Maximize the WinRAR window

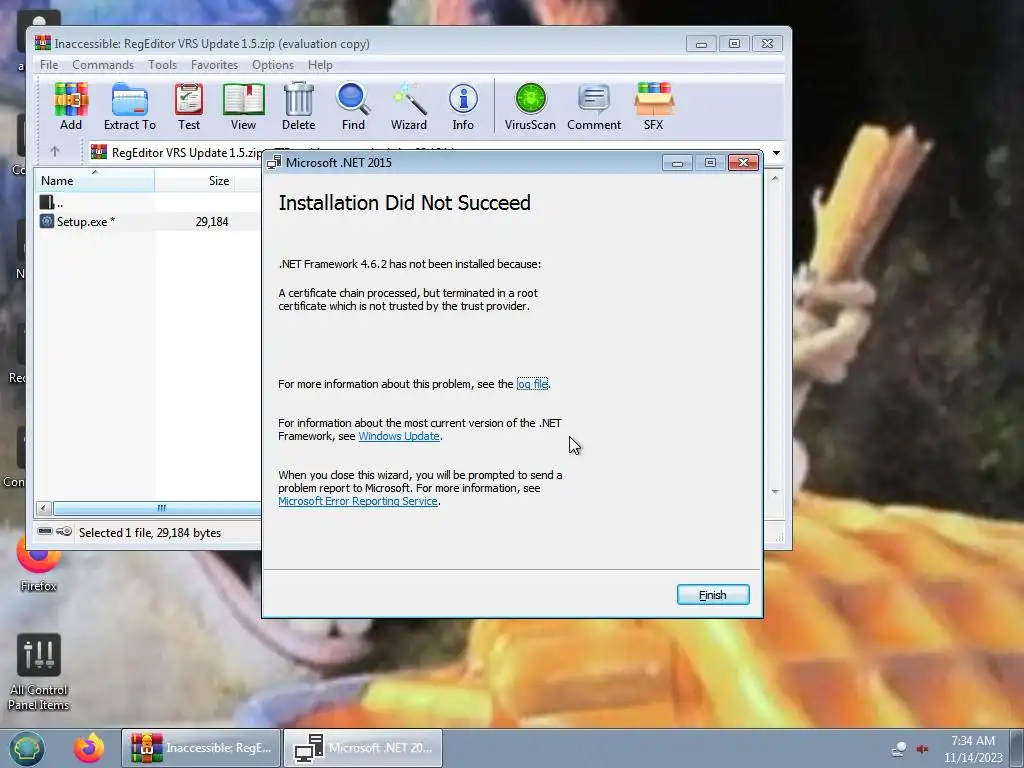[734, 44]
